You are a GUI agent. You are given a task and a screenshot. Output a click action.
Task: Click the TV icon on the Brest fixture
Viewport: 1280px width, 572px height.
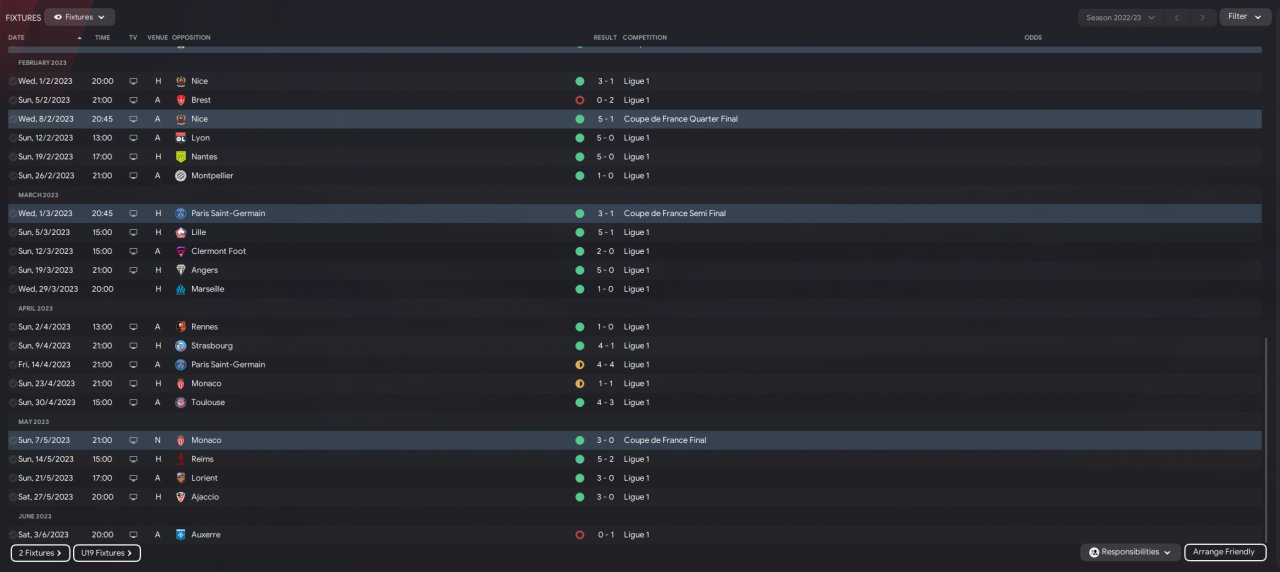coord(133,100)
